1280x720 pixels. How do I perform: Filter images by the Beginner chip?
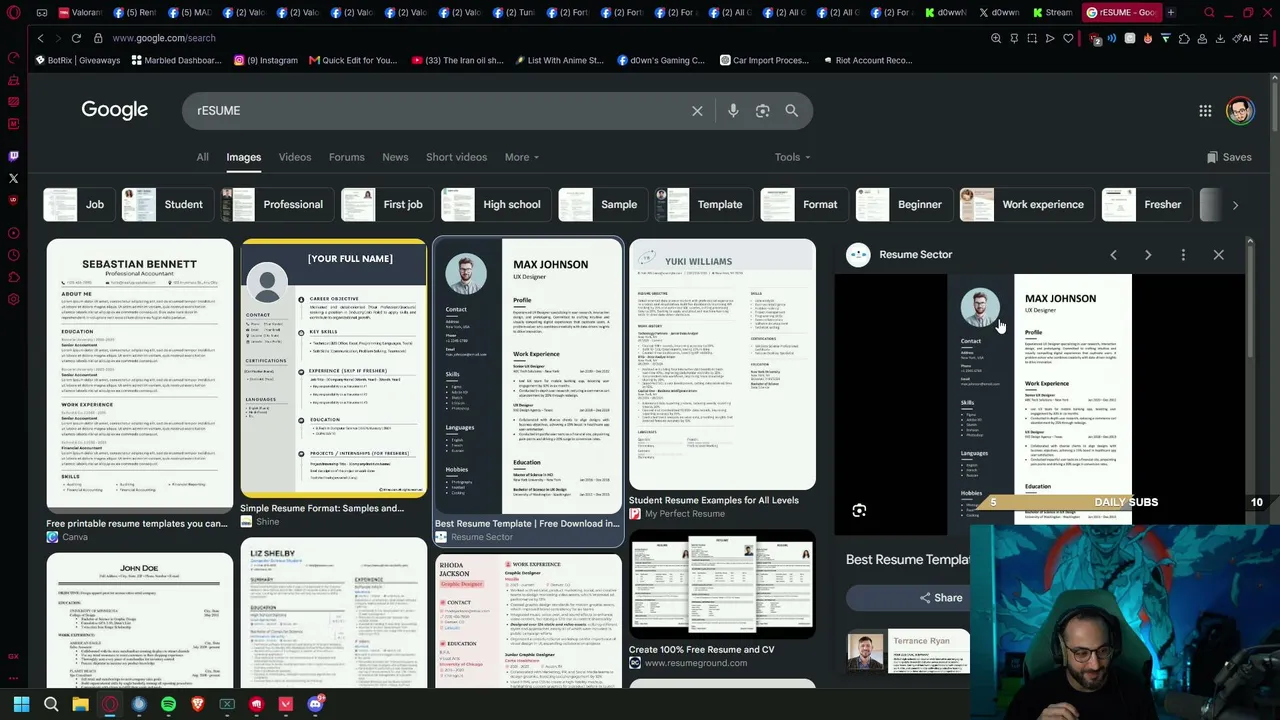pos(902,205)
